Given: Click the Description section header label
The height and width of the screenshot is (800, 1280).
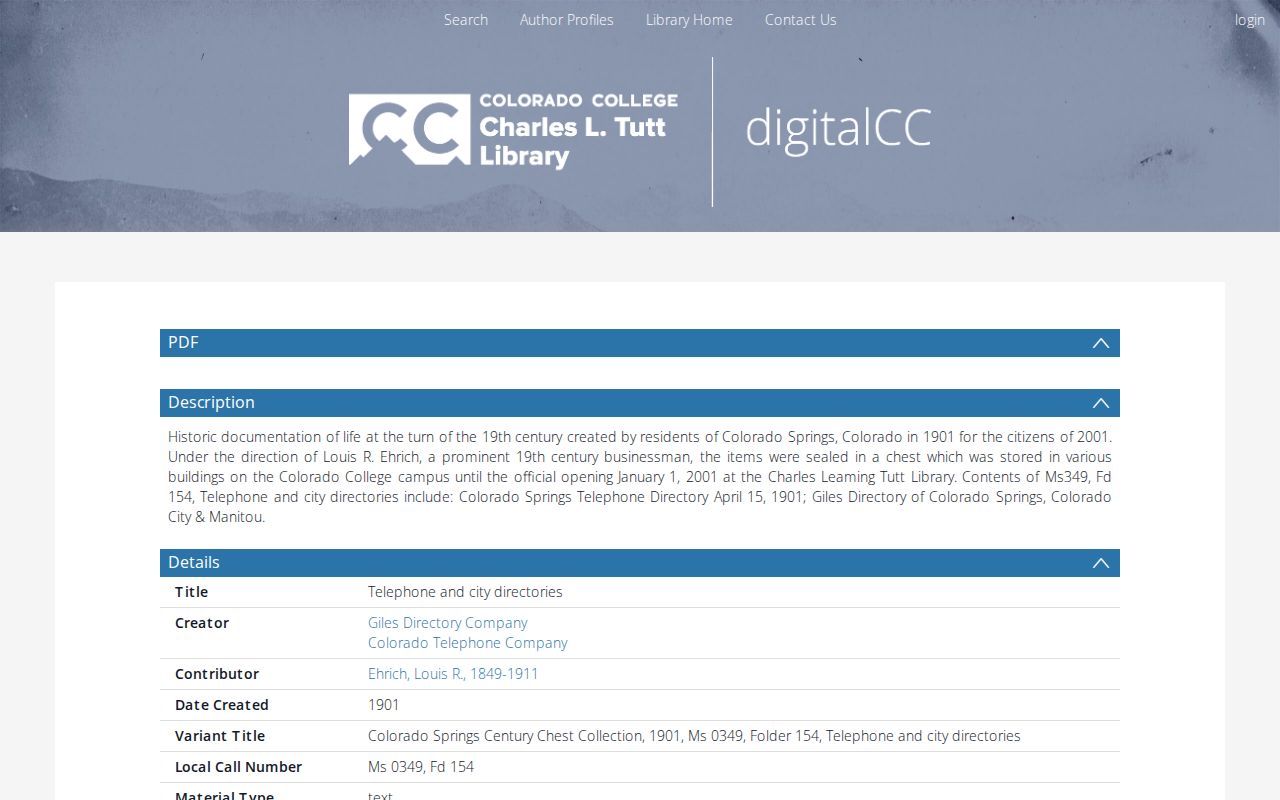Looking at the screenshot, I should tap(211, 403).
